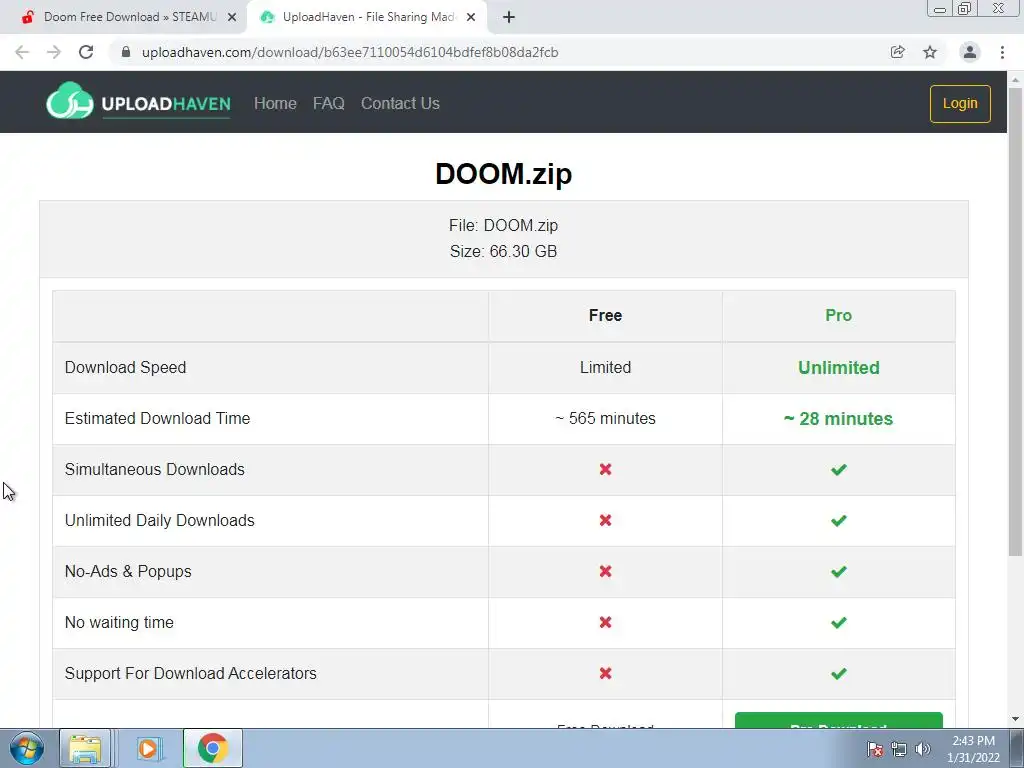The height and width of the screenshot is (768, 1024).
Task: Click 'Support For Download Accelerators' row label
Action: click(x=191, y=673)
